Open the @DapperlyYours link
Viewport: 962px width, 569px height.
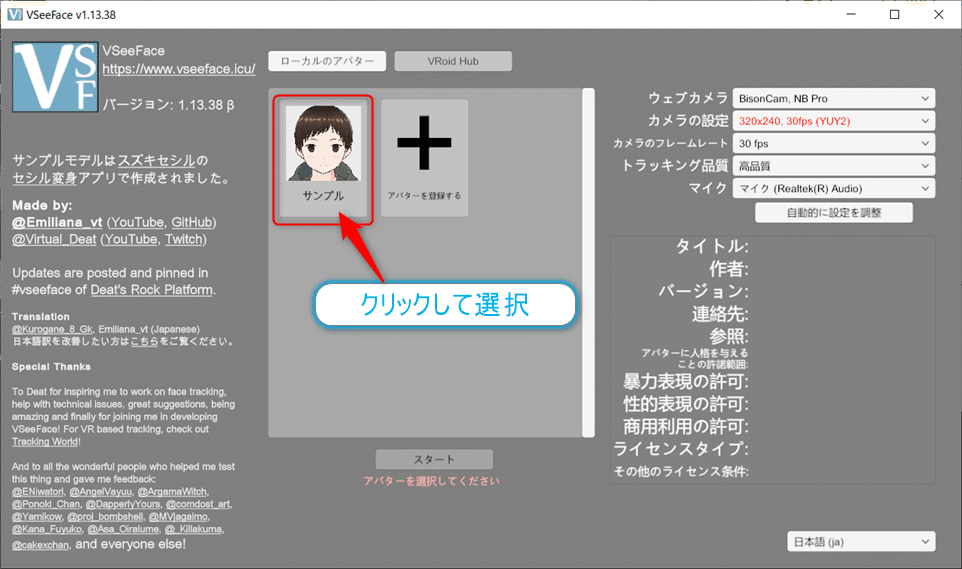(123, 504)
